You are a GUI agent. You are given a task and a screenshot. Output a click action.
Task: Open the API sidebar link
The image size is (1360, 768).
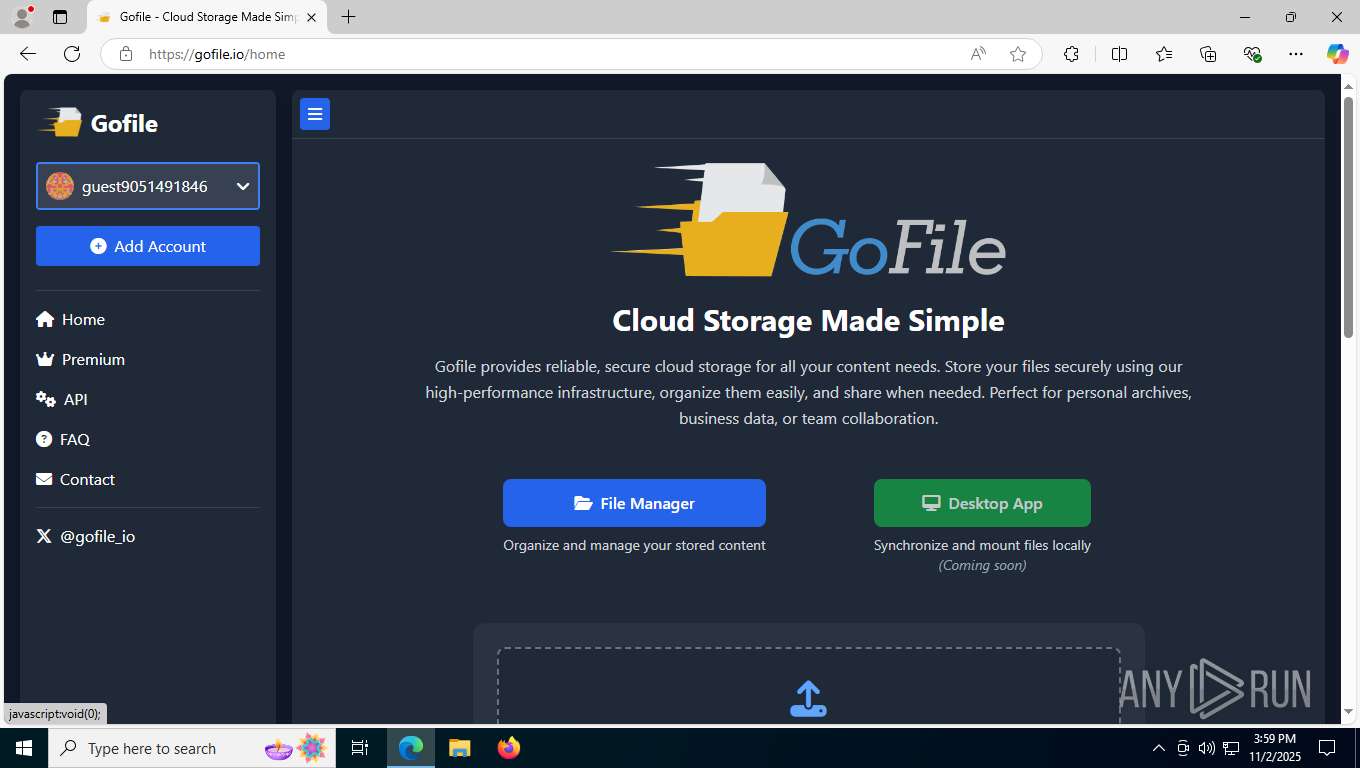point(62,399)
